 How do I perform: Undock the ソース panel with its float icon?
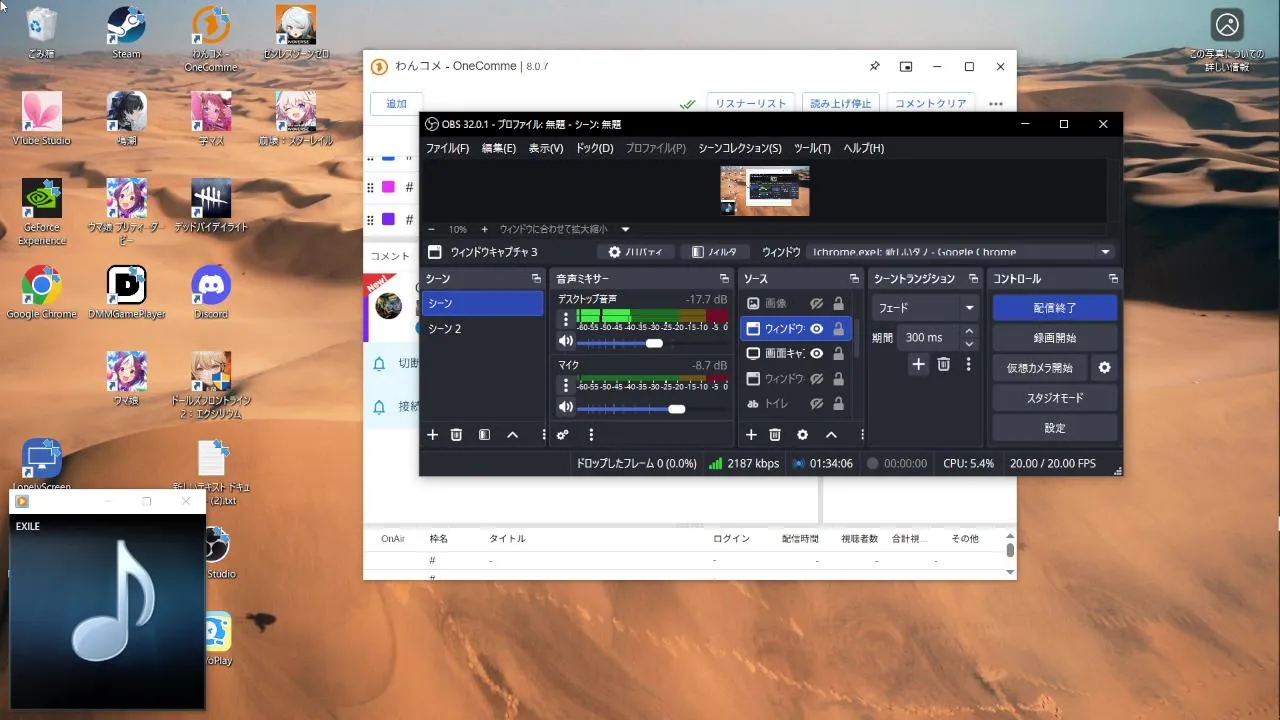854,279
